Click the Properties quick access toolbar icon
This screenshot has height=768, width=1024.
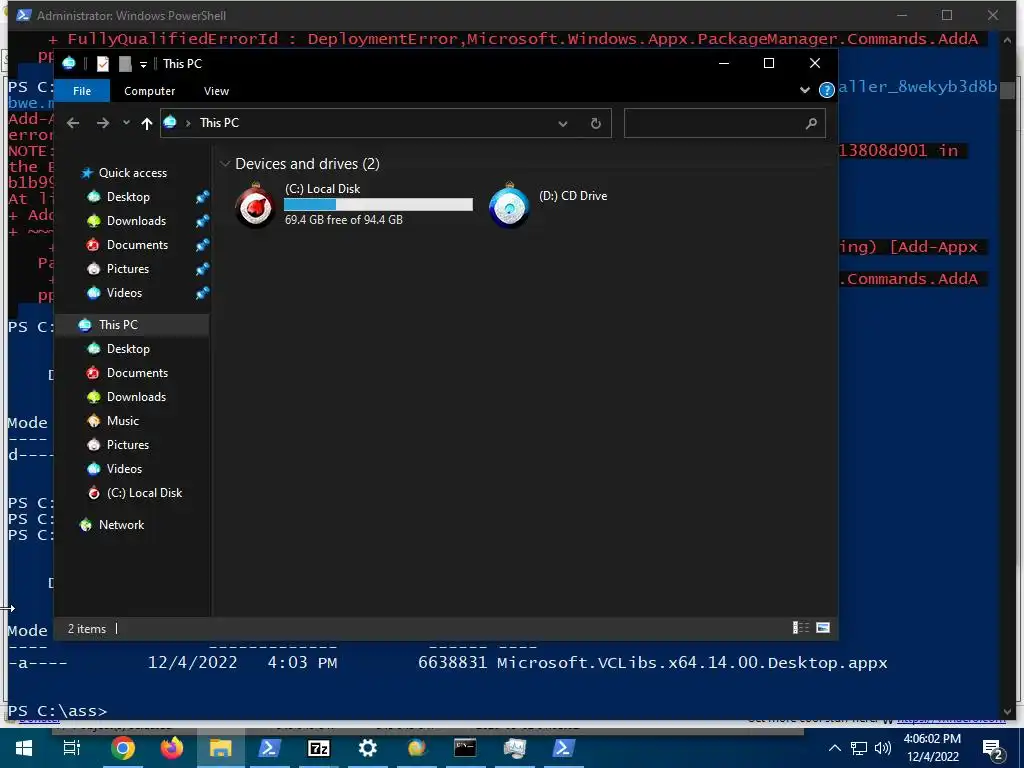click(103, 63)
